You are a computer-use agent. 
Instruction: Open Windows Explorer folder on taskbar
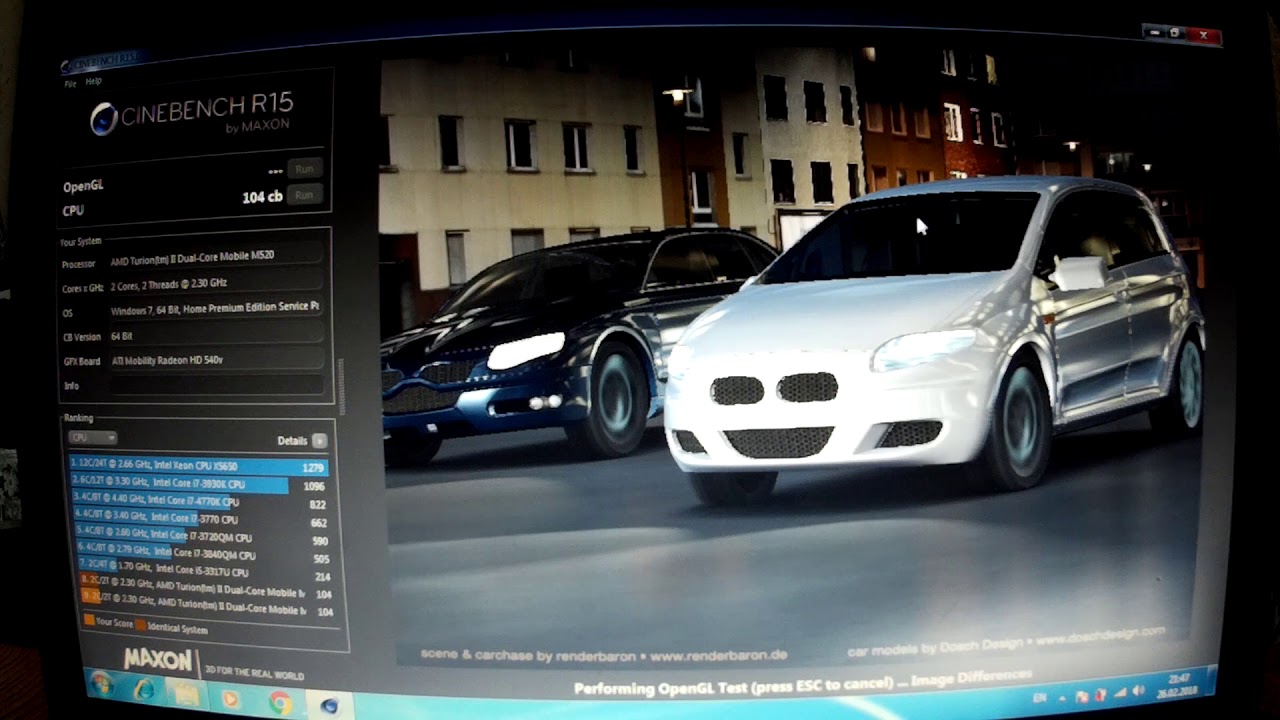(x=185, y=694)
